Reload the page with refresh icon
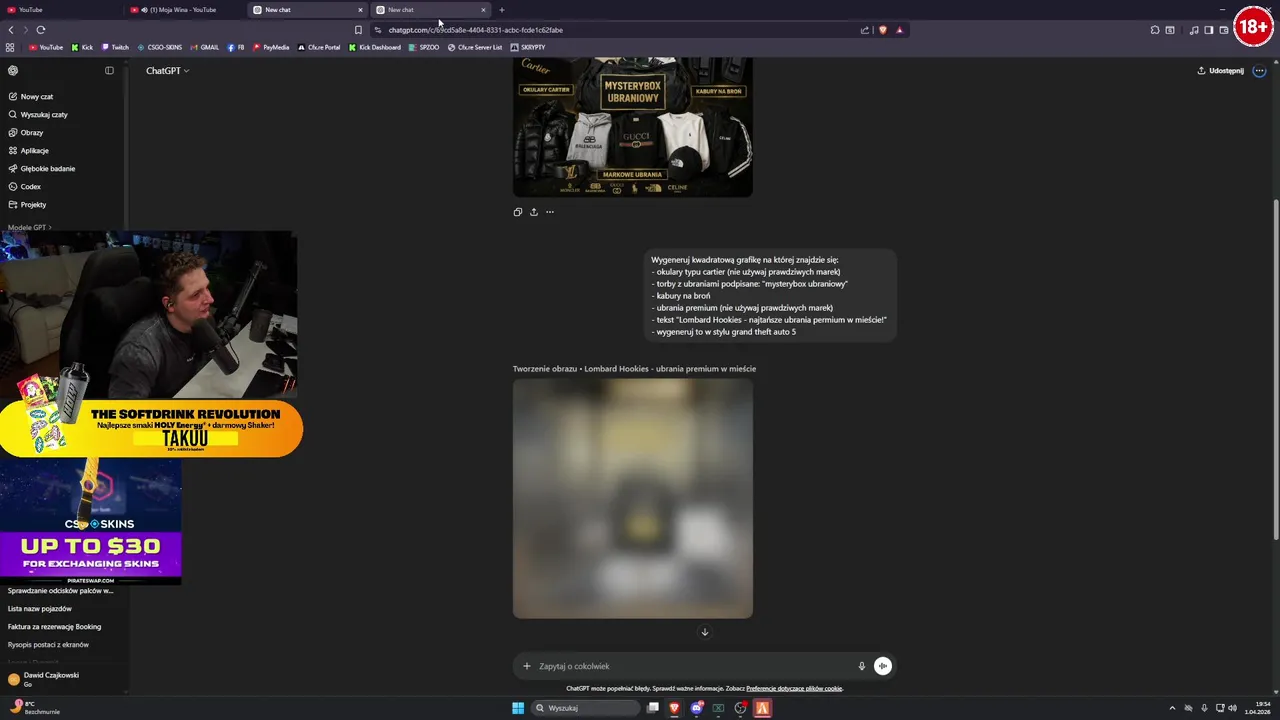 point(41,30)
